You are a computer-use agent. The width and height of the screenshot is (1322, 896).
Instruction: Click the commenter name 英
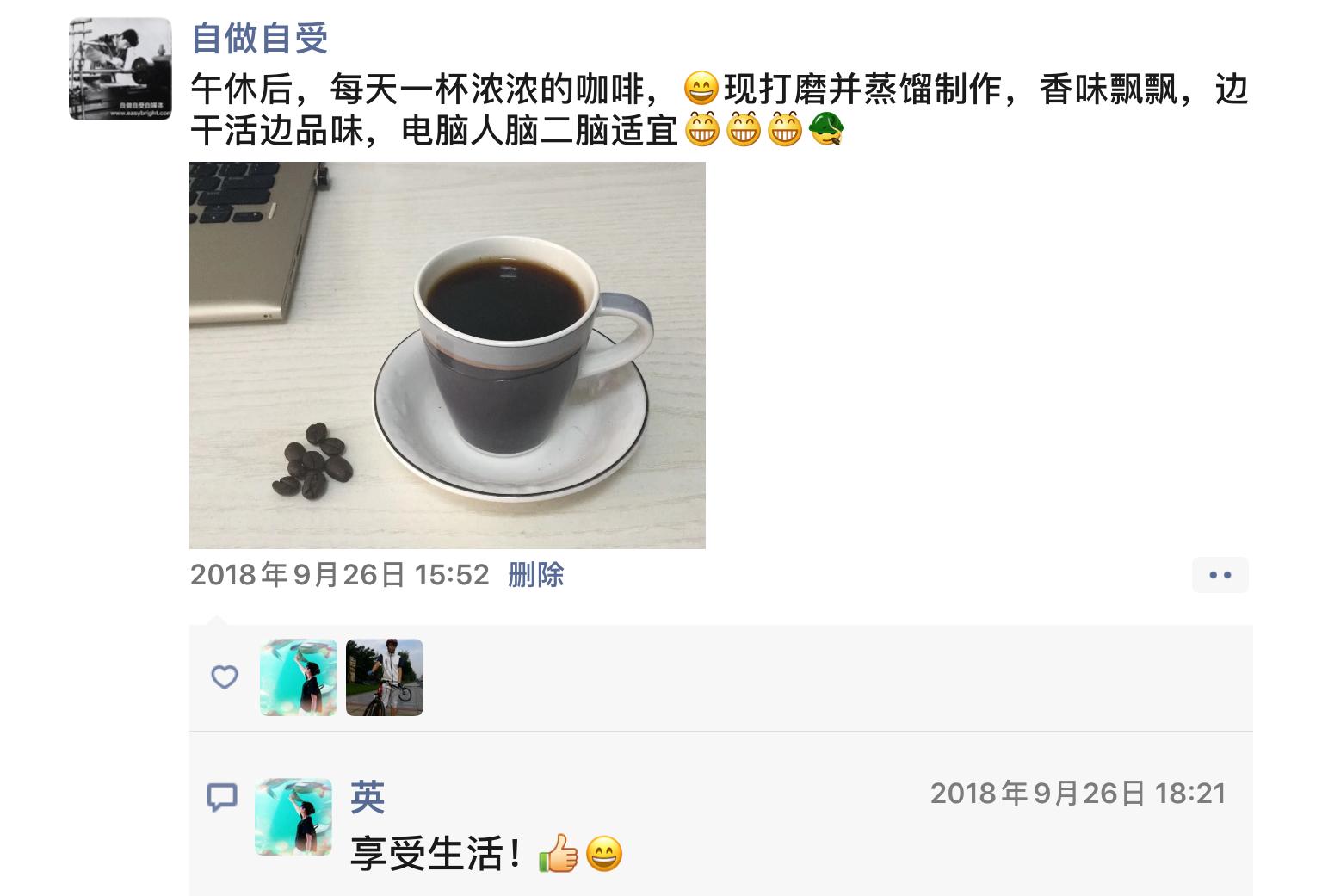click(x=368, y=797)
